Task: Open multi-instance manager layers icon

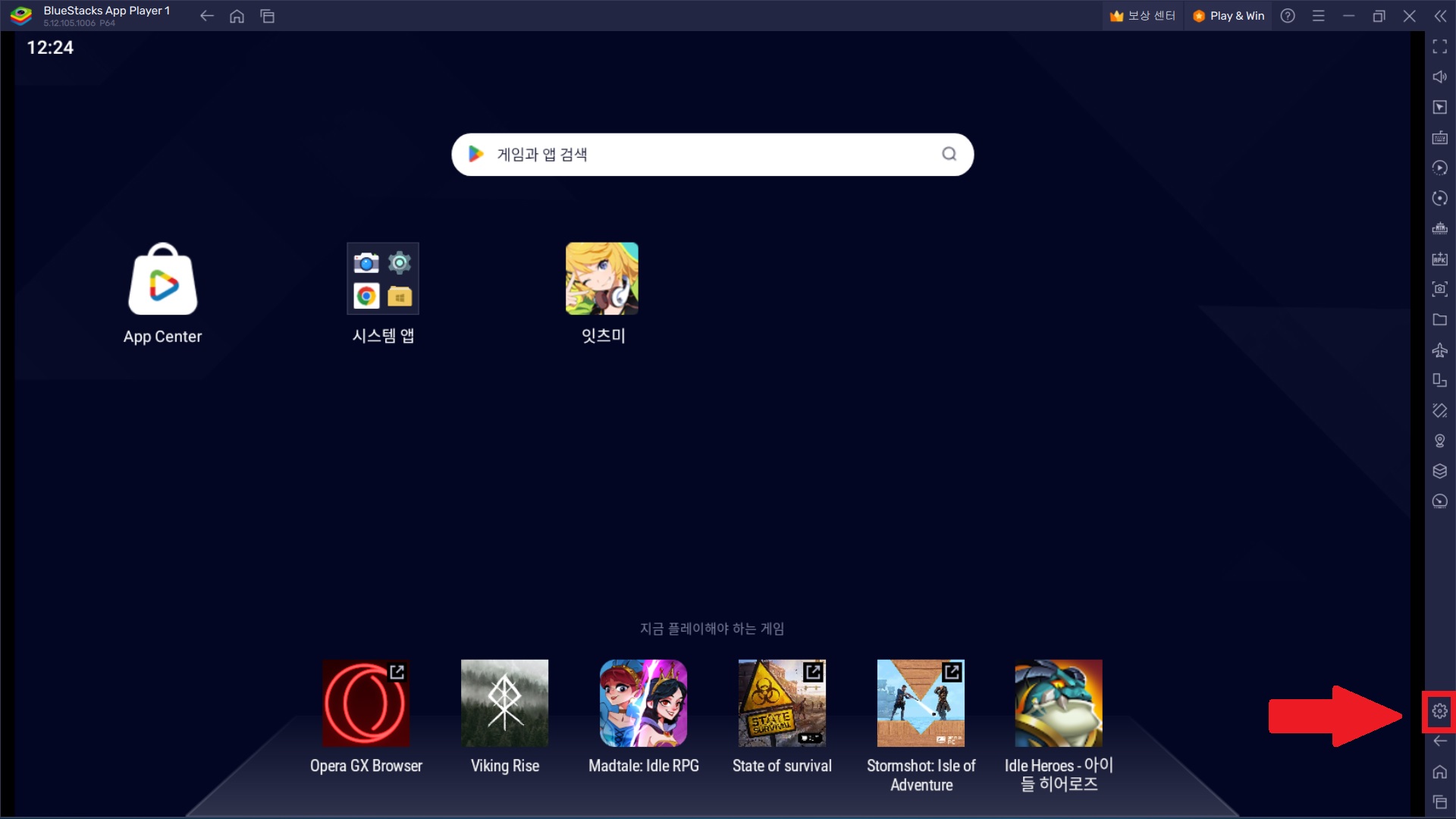Action: click(1440, 472)
